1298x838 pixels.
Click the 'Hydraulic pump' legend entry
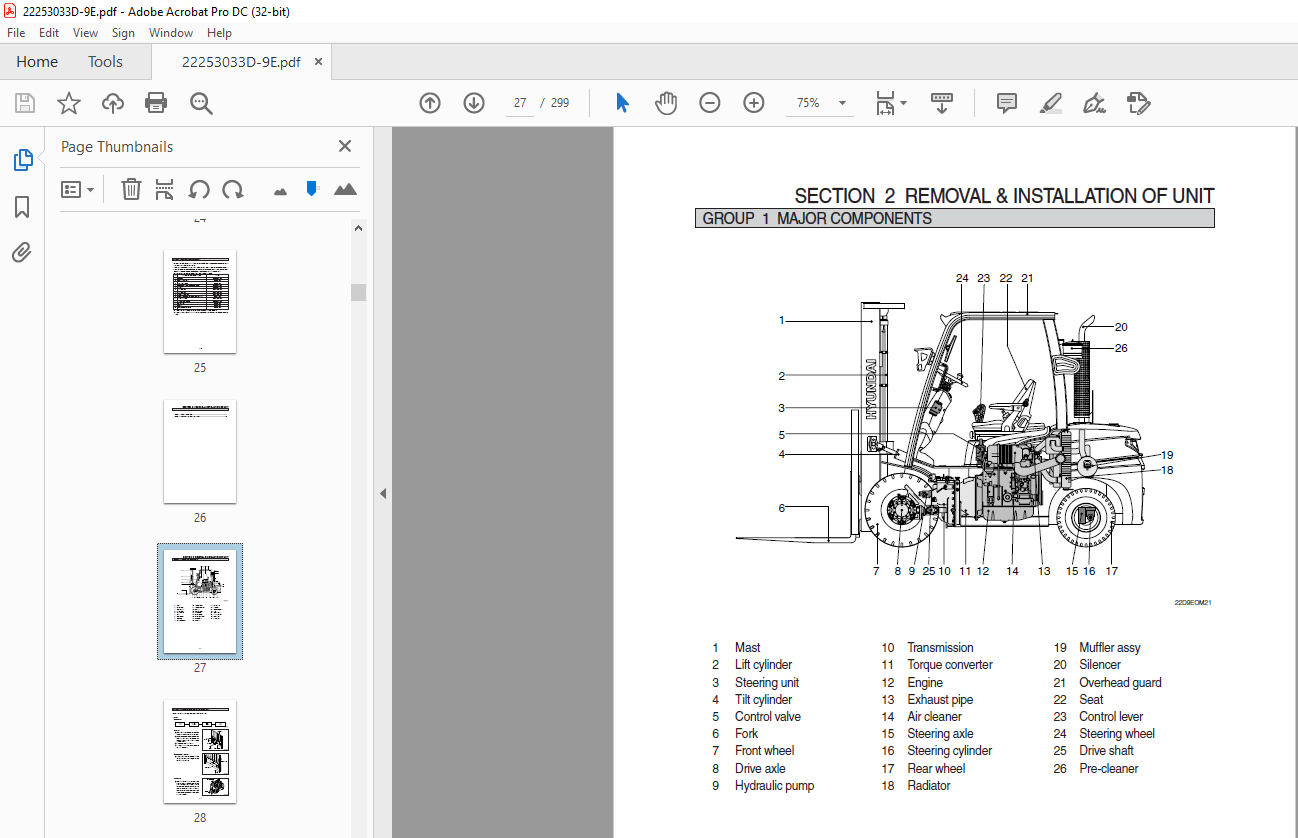click(x=775, y=786)
